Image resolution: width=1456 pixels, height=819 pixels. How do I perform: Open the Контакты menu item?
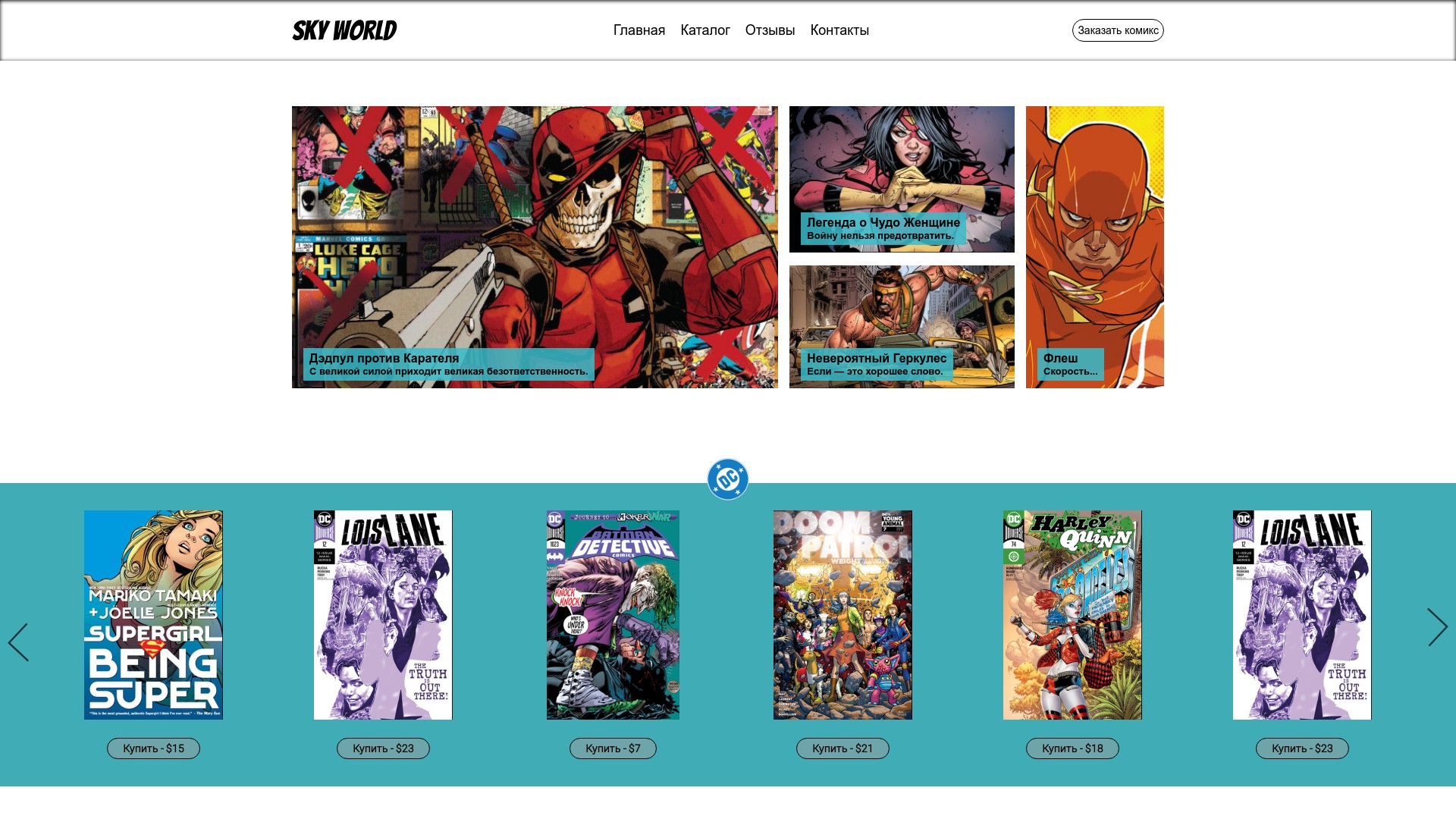pos(839,30)
